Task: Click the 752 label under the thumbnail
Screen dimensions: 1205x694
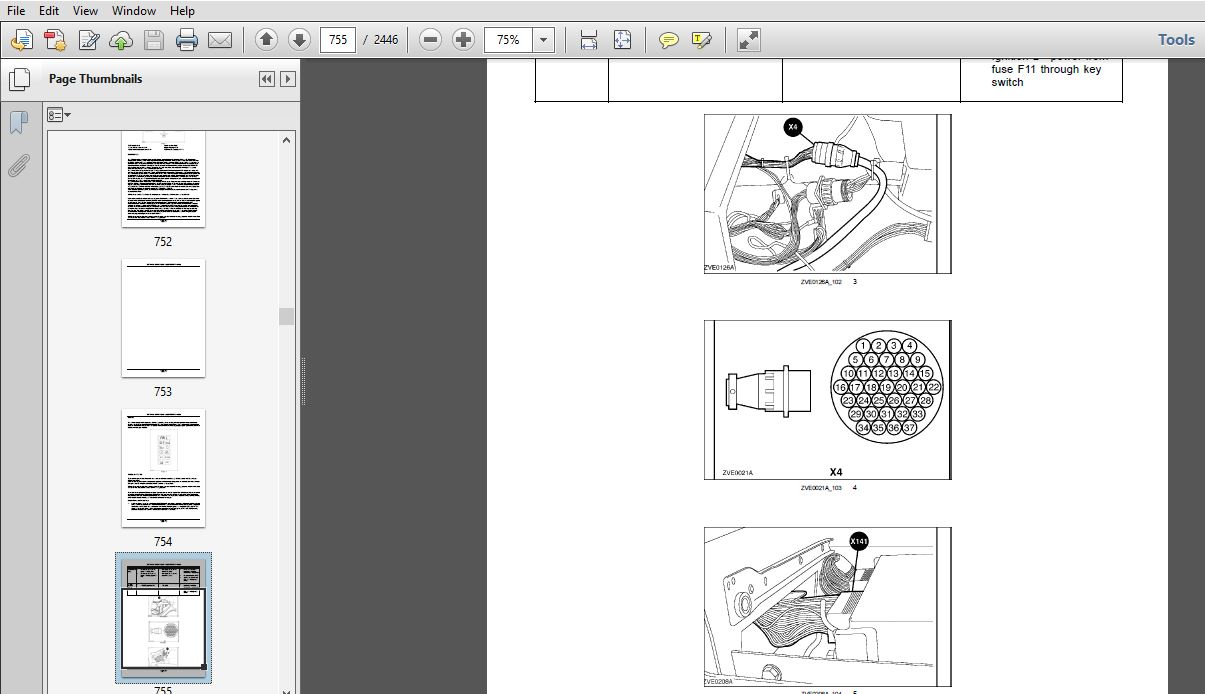Action: tap(163, 242)
